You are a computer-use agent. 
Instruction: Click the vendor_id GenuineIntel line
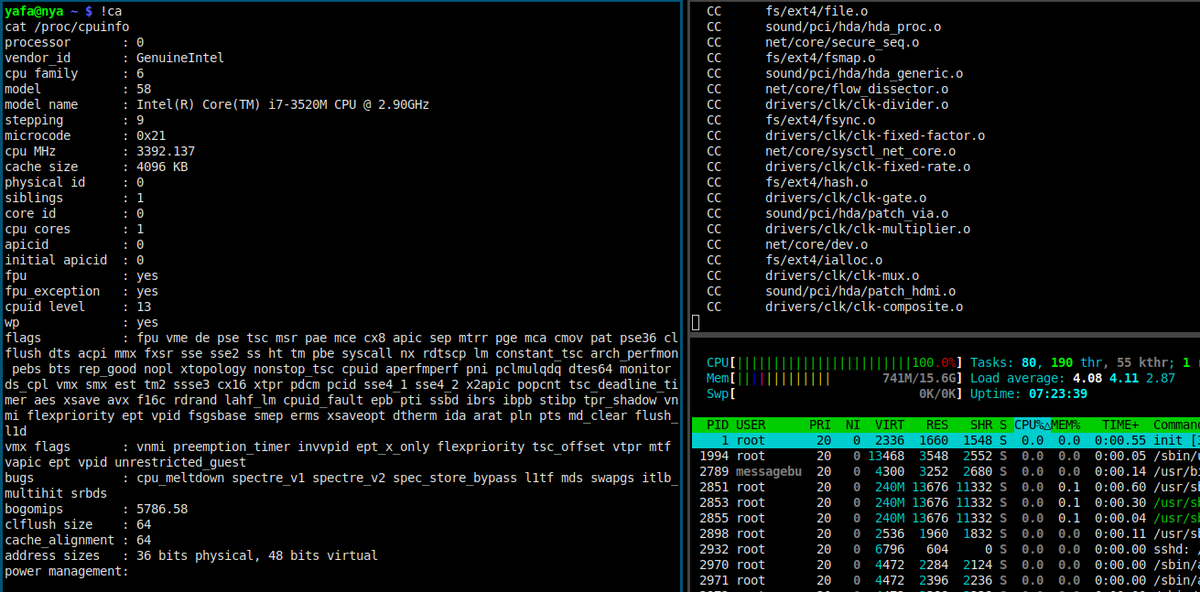tap(114, 58)
